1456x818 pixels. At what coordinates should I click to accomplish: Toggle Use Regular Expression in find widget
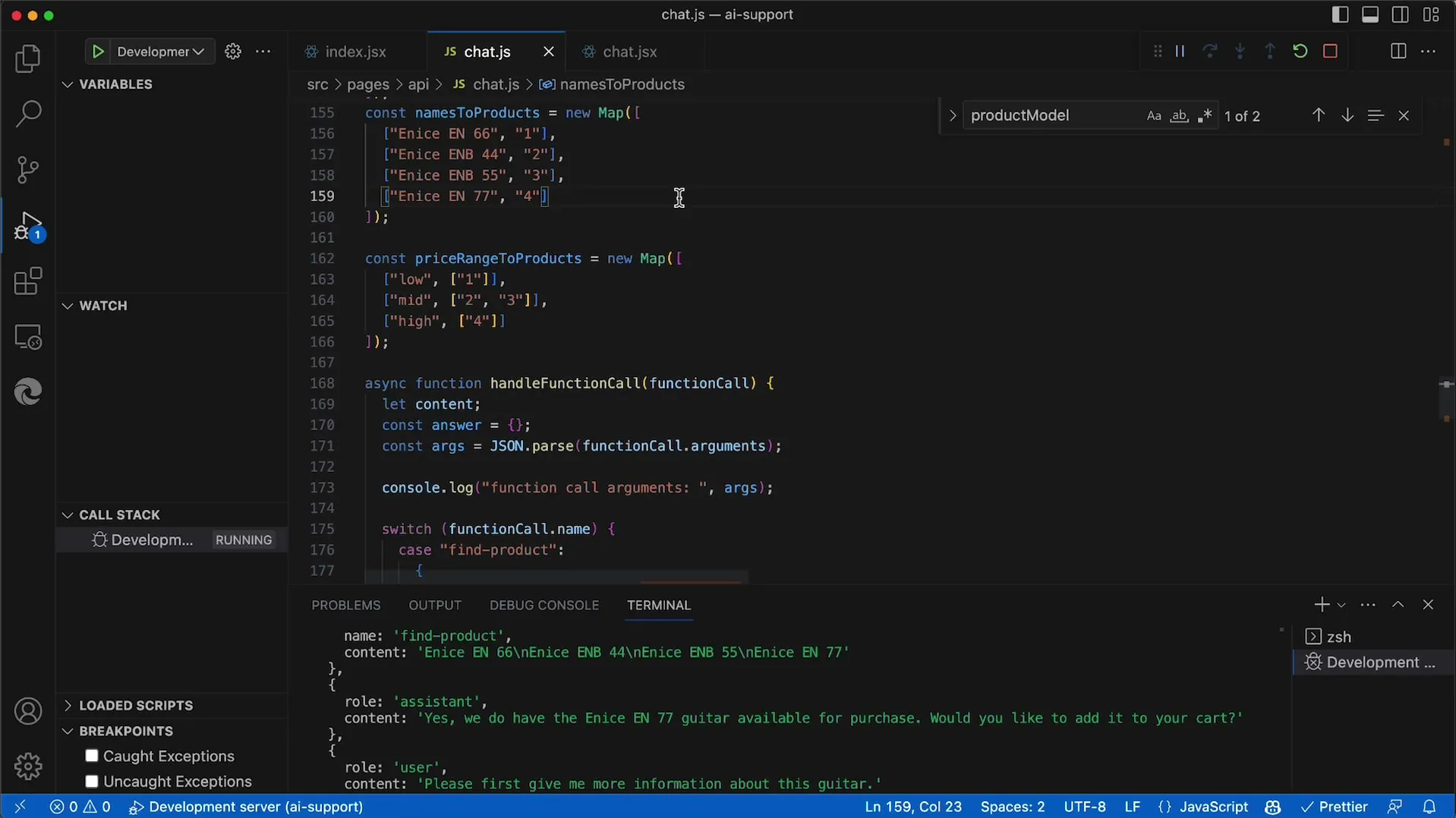1204,115
